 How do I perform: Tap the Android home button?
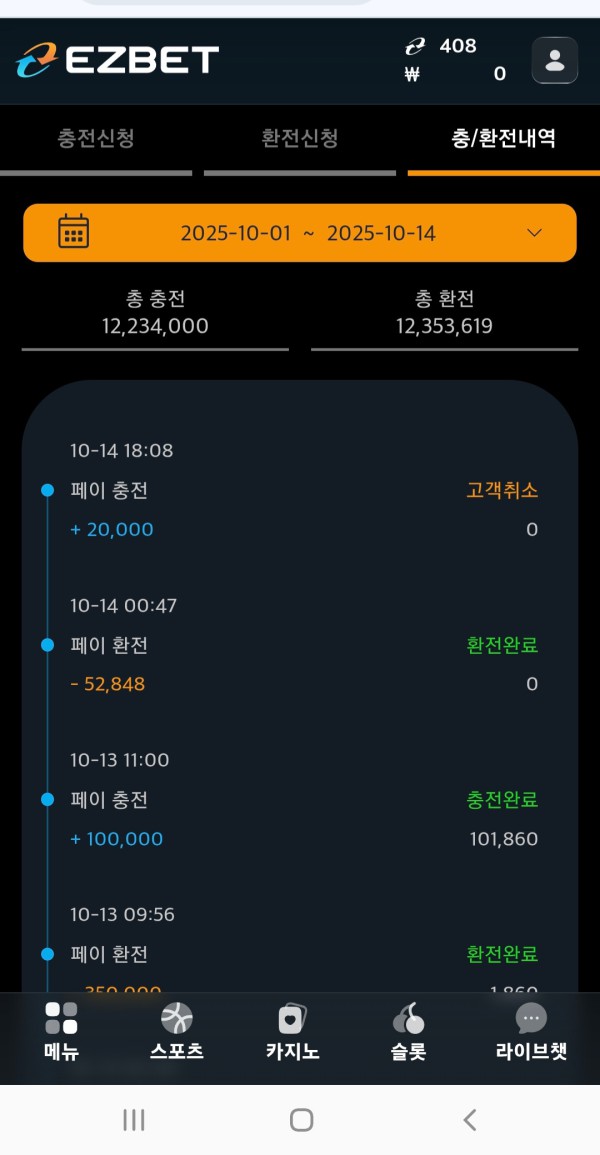coord(301,1120)
